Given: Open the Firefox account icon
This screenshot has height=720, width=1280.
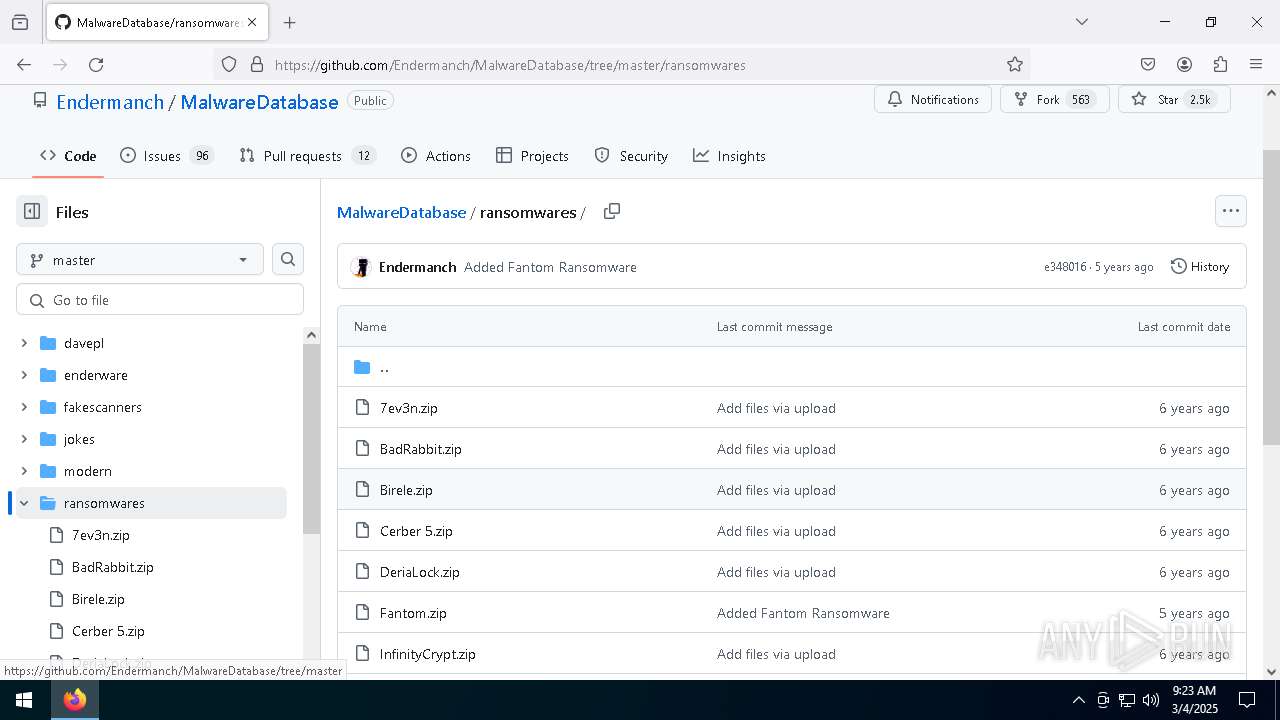Looking at the screenshot, I should [x=1184, y=64].
